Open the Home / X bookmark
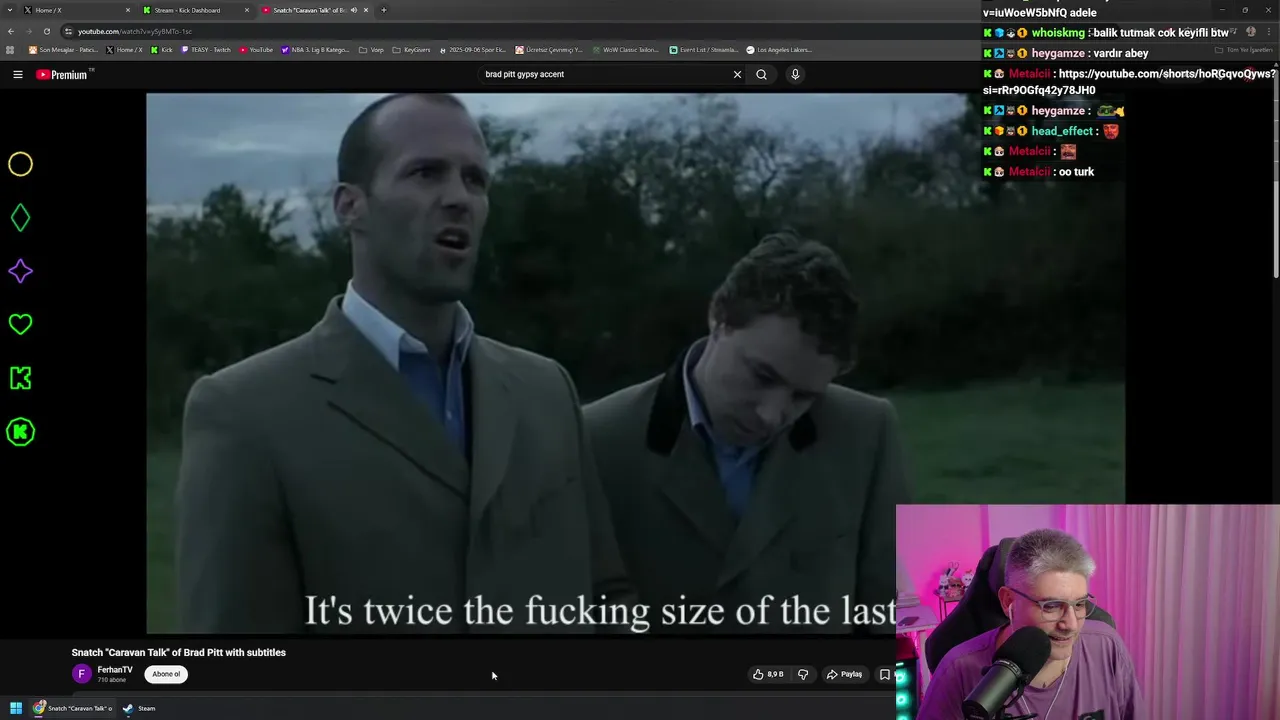The height and width of the screenshot is (720, 1280). pos(124,49)
